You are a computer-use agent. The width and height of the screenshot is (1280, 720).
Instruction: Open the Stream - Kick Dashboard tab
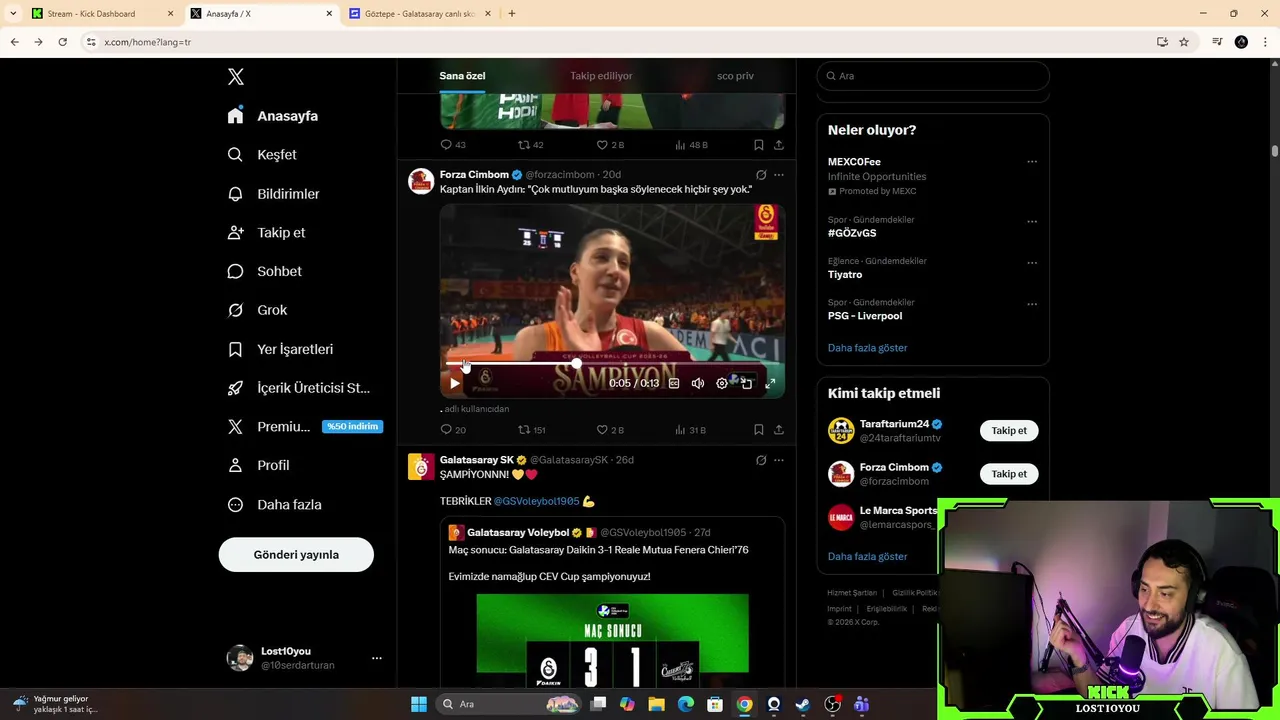coord(102,14)
